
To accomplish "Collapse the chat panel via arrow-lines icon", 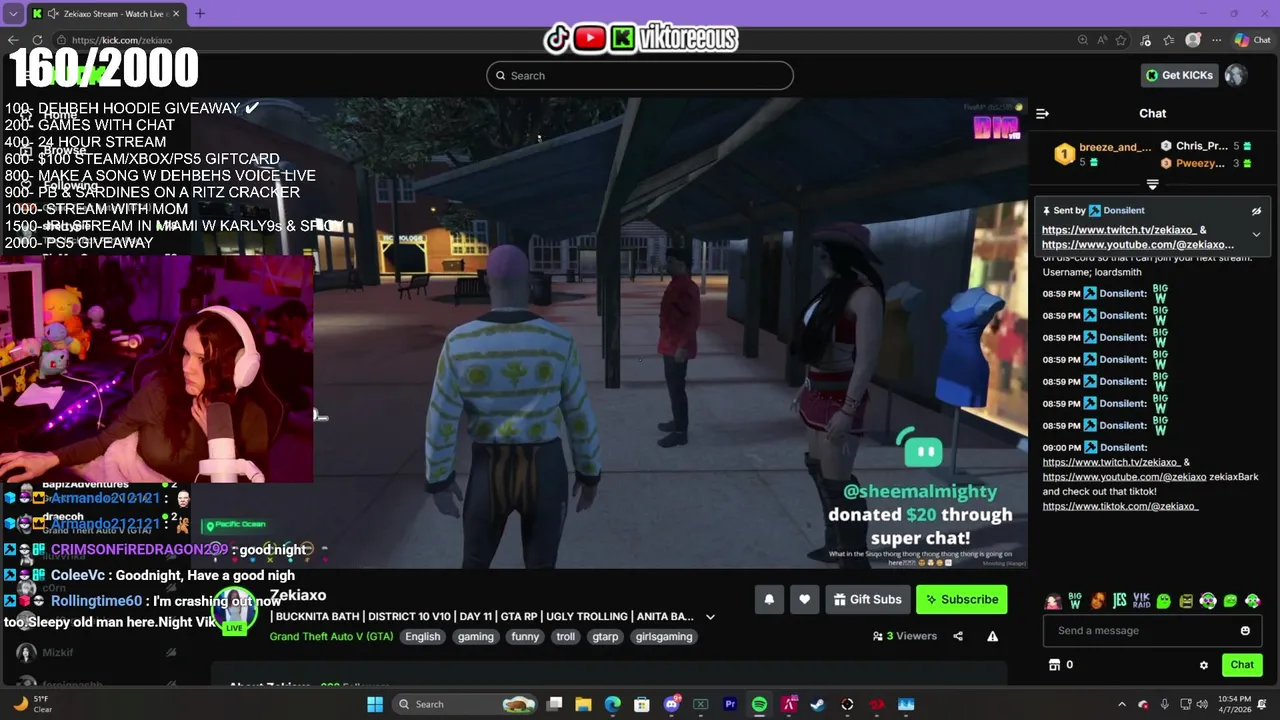I will pyautogui.click(x=1042, y=113).
